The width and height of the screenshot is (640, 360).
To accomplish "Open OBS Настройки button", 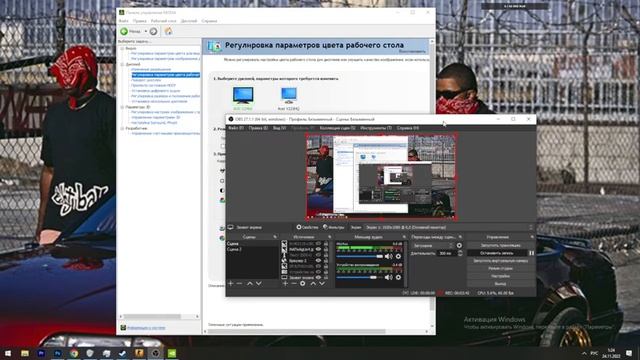I will pyautogui.click(x=500, y=276).
